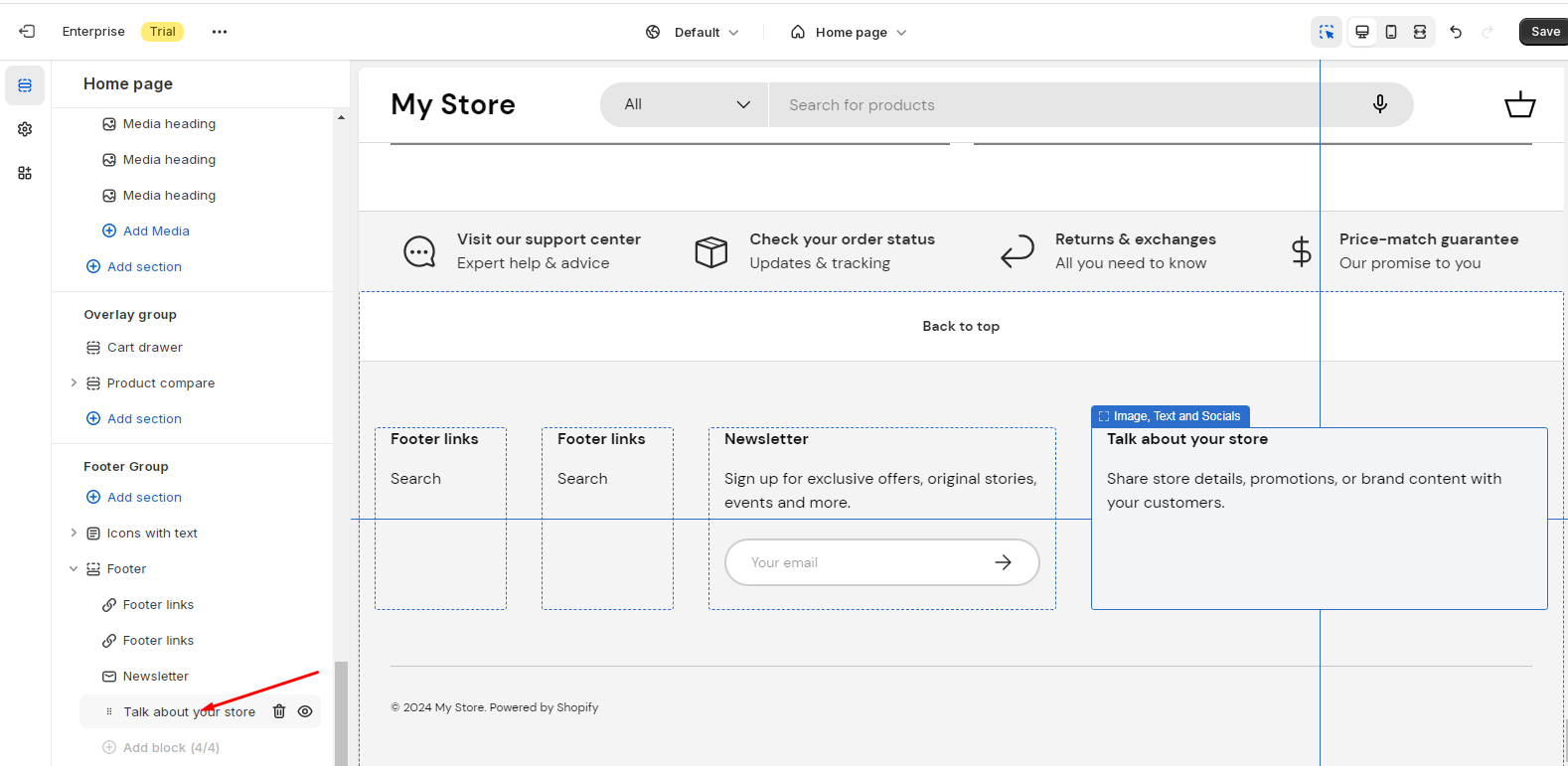
Task: Open the App embeds icon
Action: coord(25,173)
